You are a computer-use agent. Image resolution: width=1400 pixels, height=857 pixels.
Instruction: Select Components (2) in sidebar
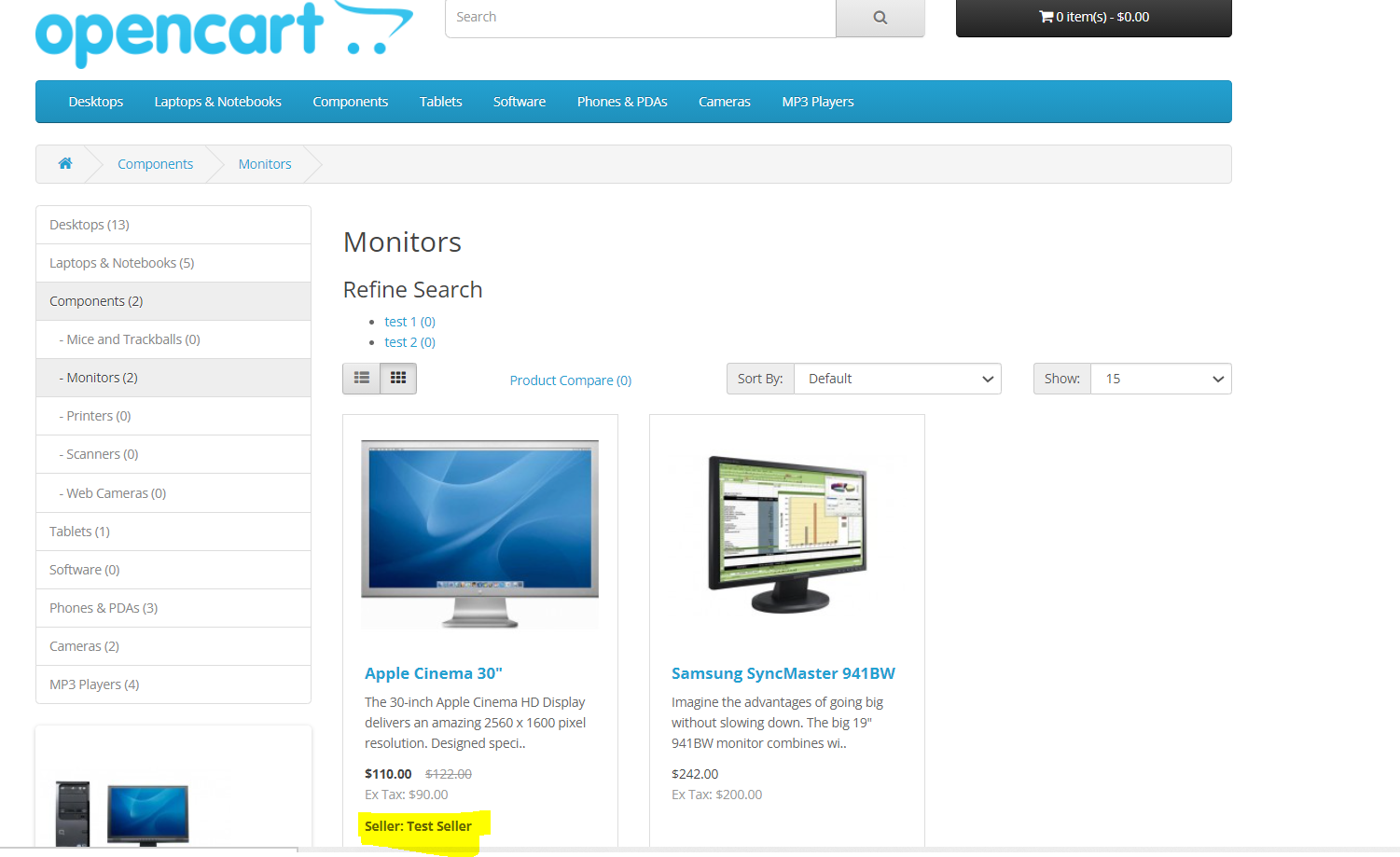point(173,301)
